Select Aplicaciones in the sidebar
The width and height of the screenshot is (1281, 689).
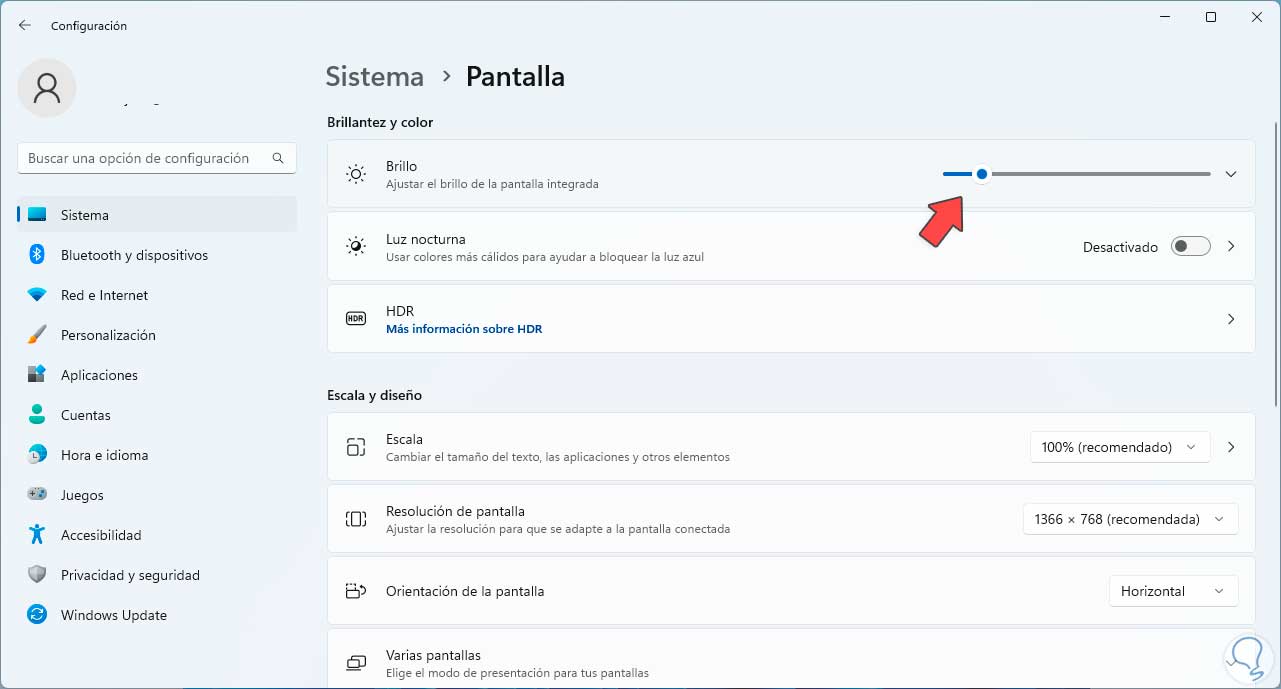pyautogui.click(x=99, y=375)
